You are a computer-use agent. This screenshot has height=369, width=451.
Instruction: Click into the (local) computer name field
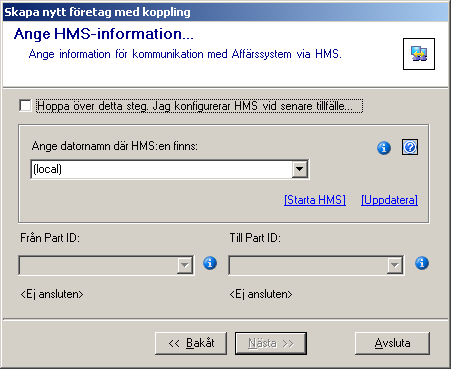pyautogui.click(x=162, y=169)
